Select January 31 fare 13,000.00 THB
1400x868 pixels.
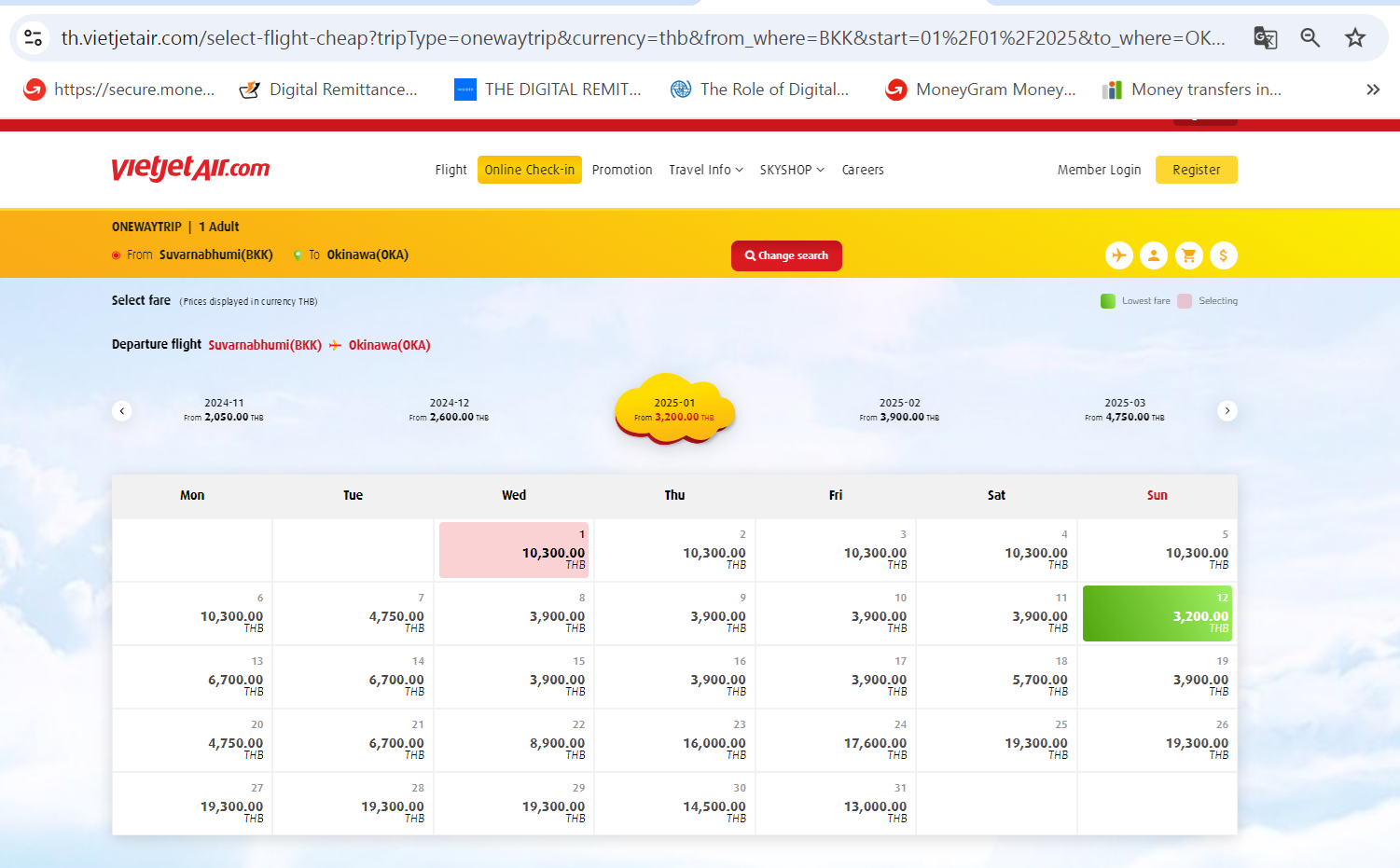836,804
